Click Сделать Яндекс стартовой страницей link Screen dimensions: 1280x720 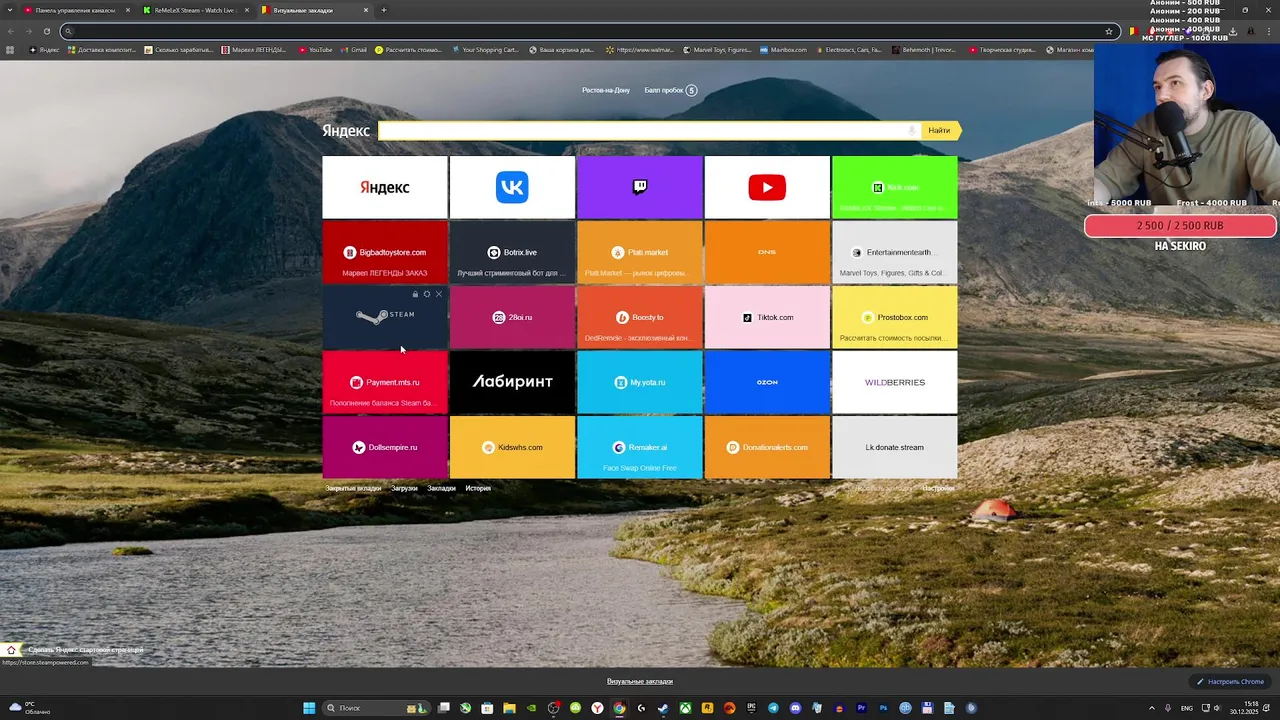(x=85, y=650)
